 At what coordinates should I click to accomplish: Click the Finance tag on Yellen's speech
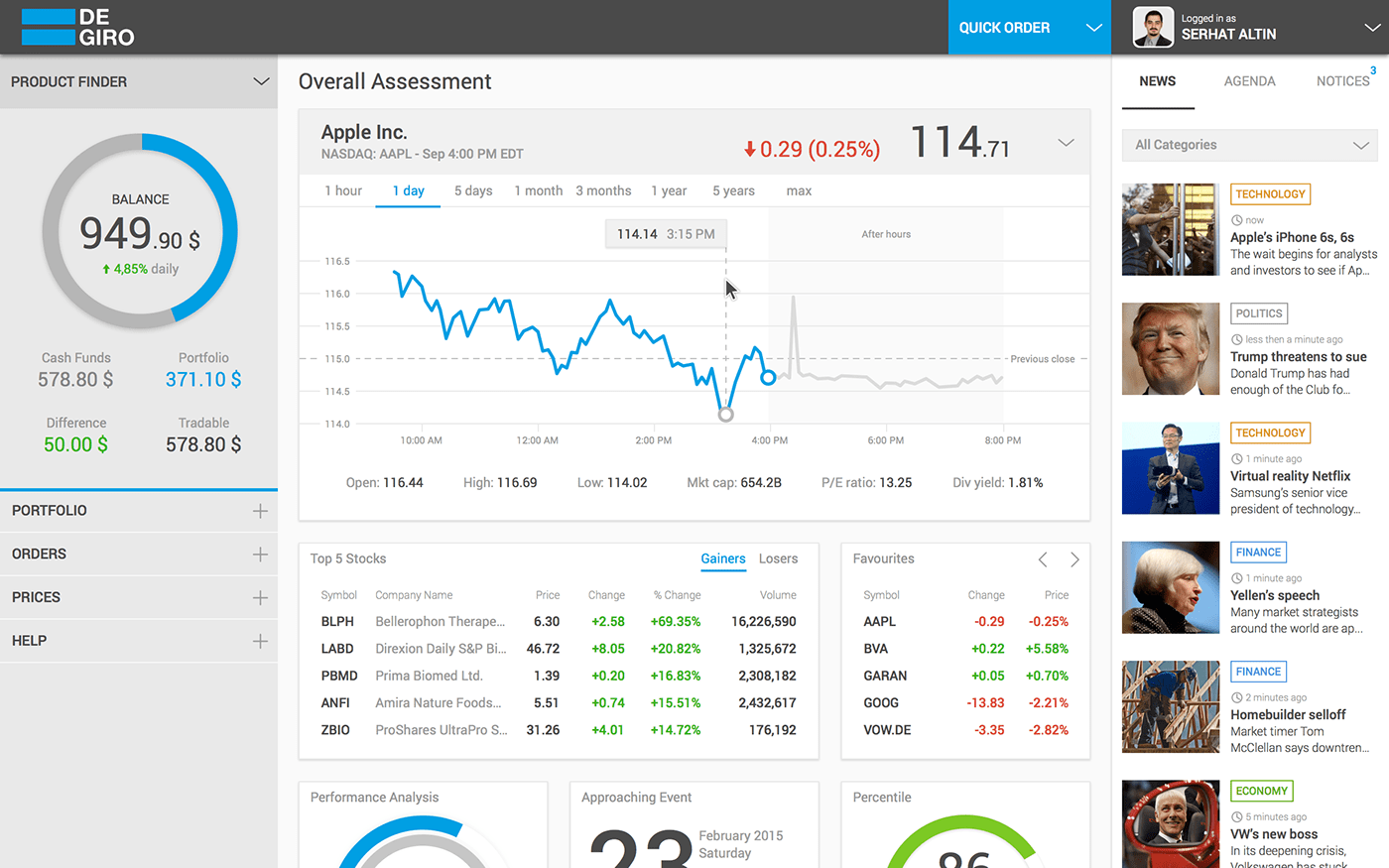point(1258,553)
